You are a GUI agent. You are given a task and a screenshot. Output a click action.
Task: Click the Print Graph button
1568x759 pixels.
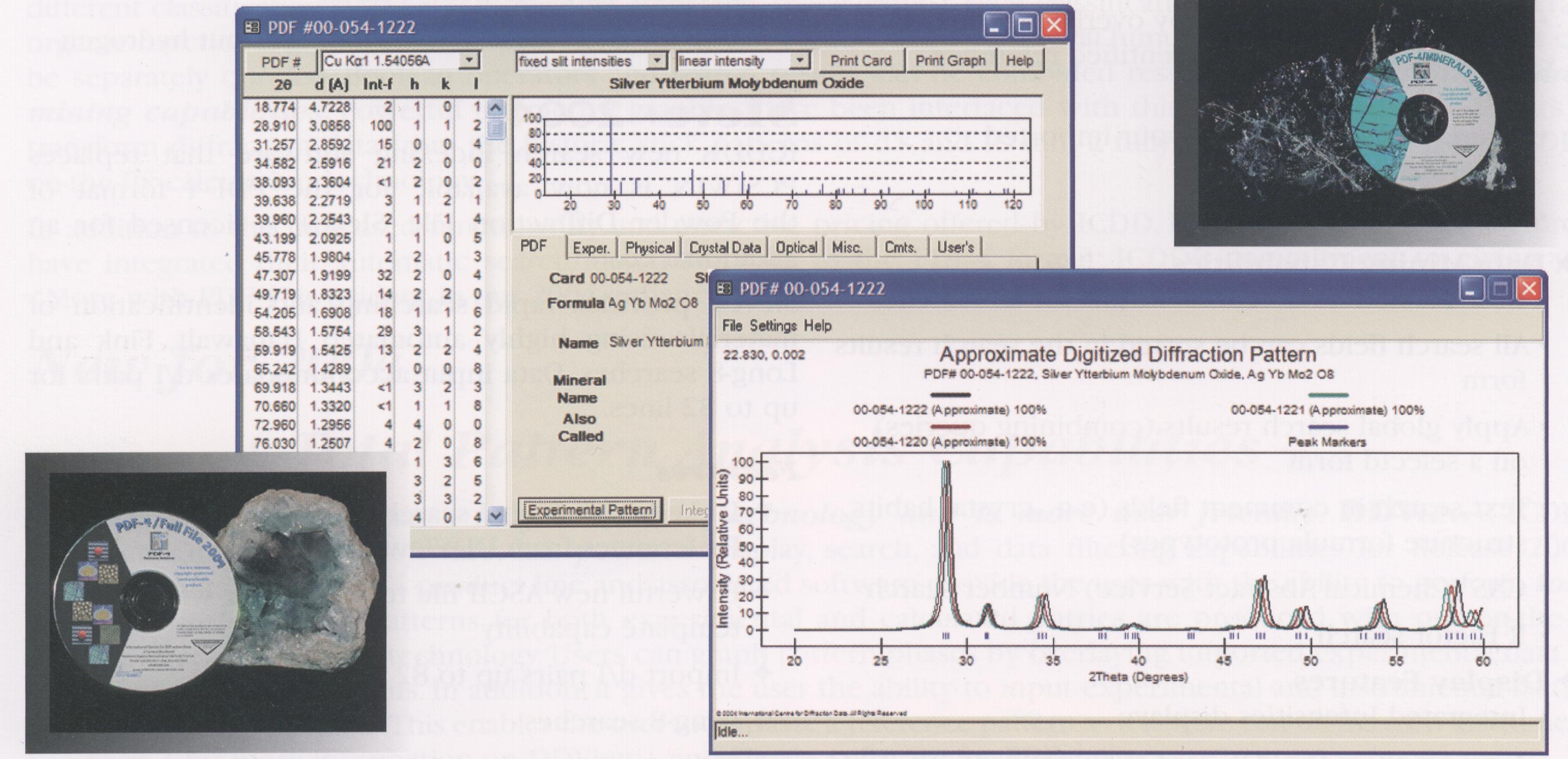(950, 61)
